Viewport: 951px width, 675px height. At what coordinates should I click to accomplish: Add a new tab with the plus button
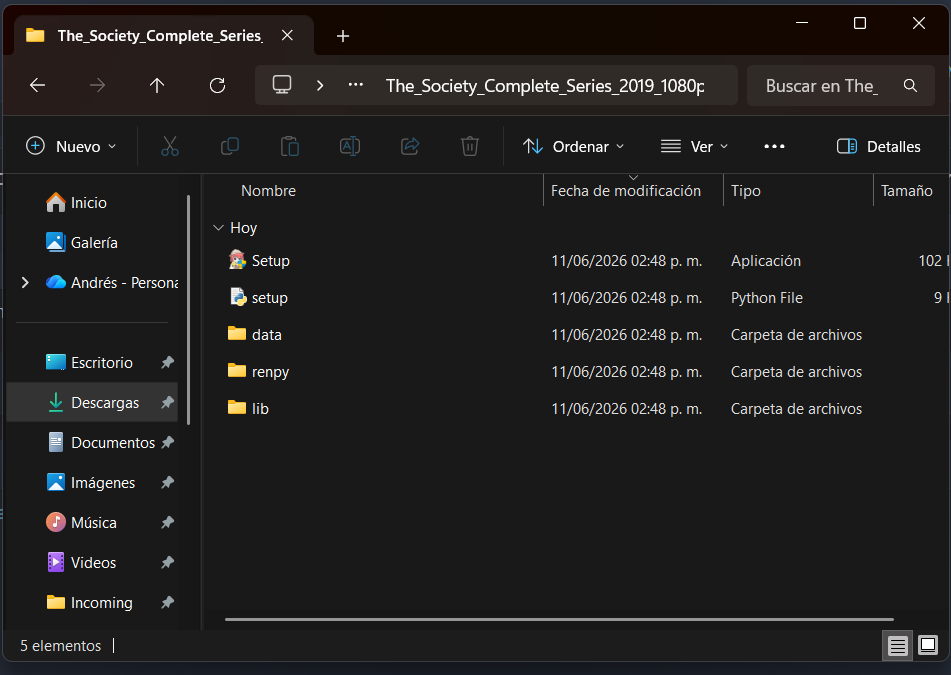tap(343, 36)
